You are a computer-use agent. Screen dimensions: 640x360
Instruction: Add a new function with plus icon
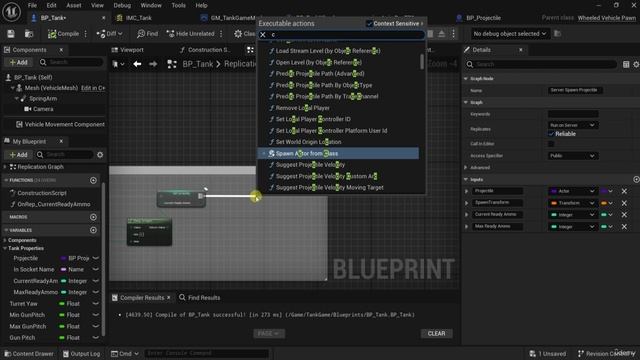[x=93, y=180]
